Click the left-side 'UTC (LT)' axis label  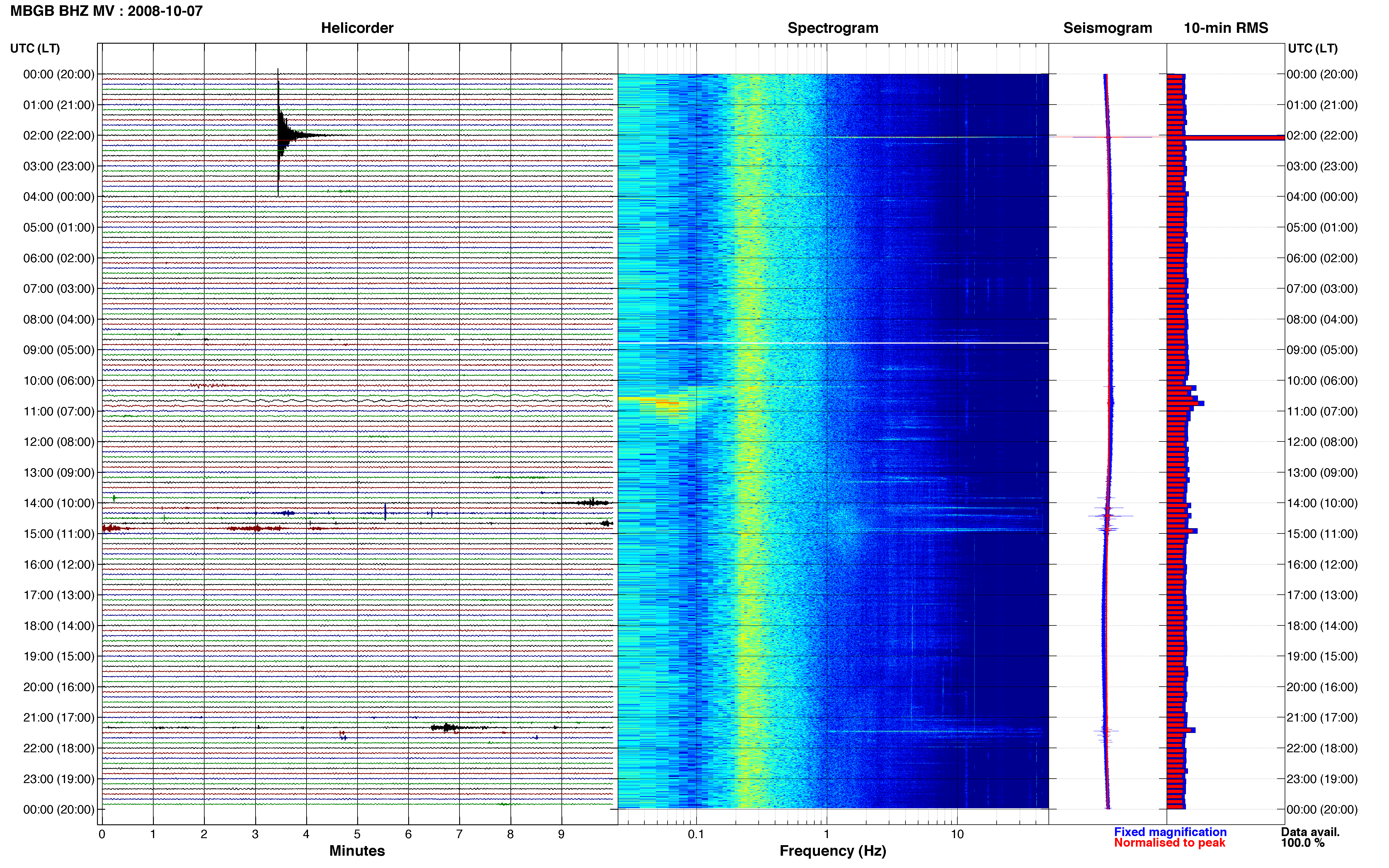(x=35, y=48)
